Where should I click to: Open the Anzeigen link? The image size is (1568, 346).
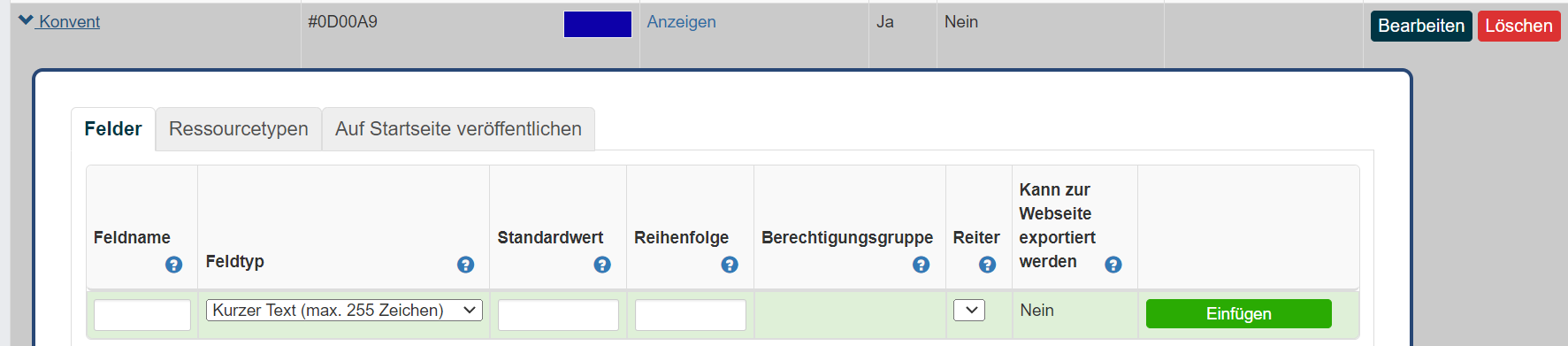pyautogui.click(x=681, y=21)
